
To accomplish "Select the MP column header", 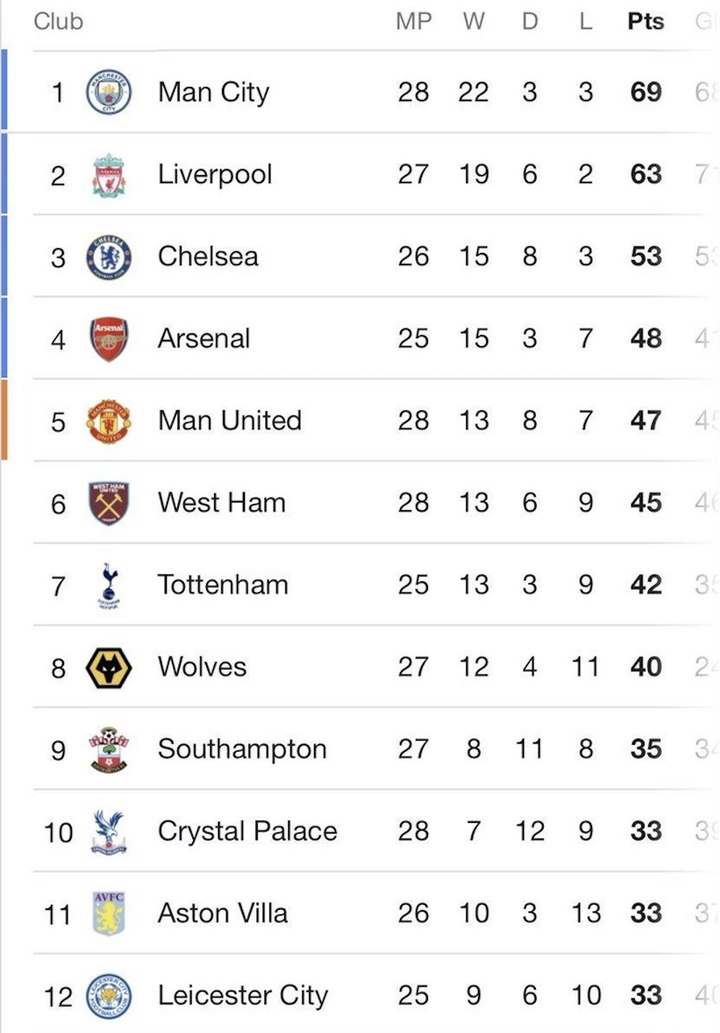I will pos(413,21).
